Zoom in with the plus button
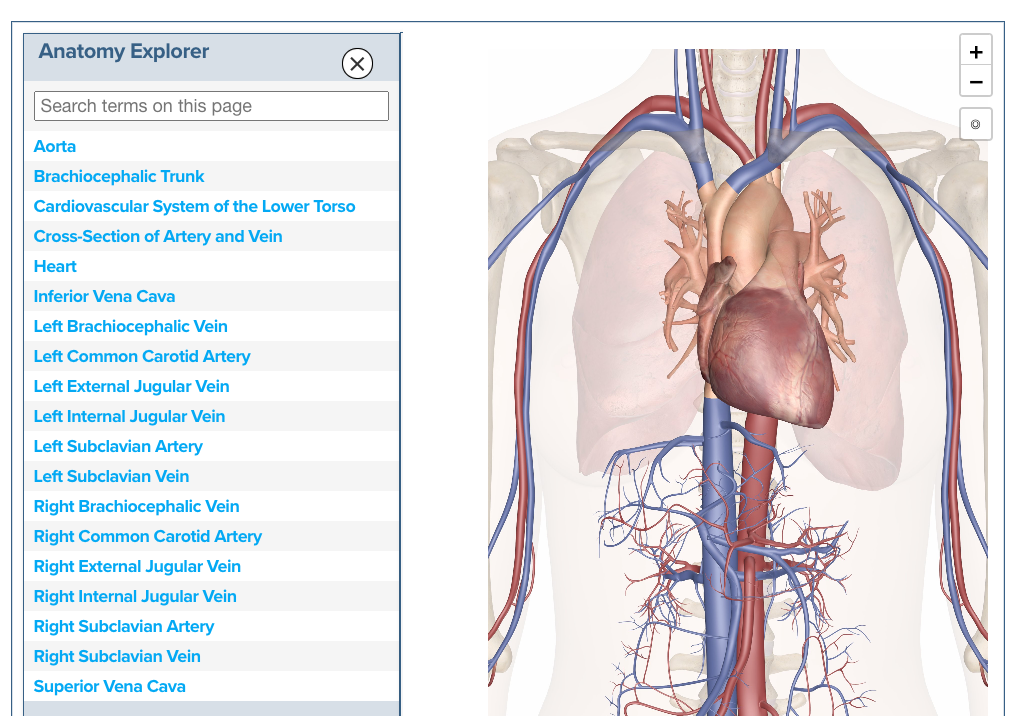 point(976,52)
